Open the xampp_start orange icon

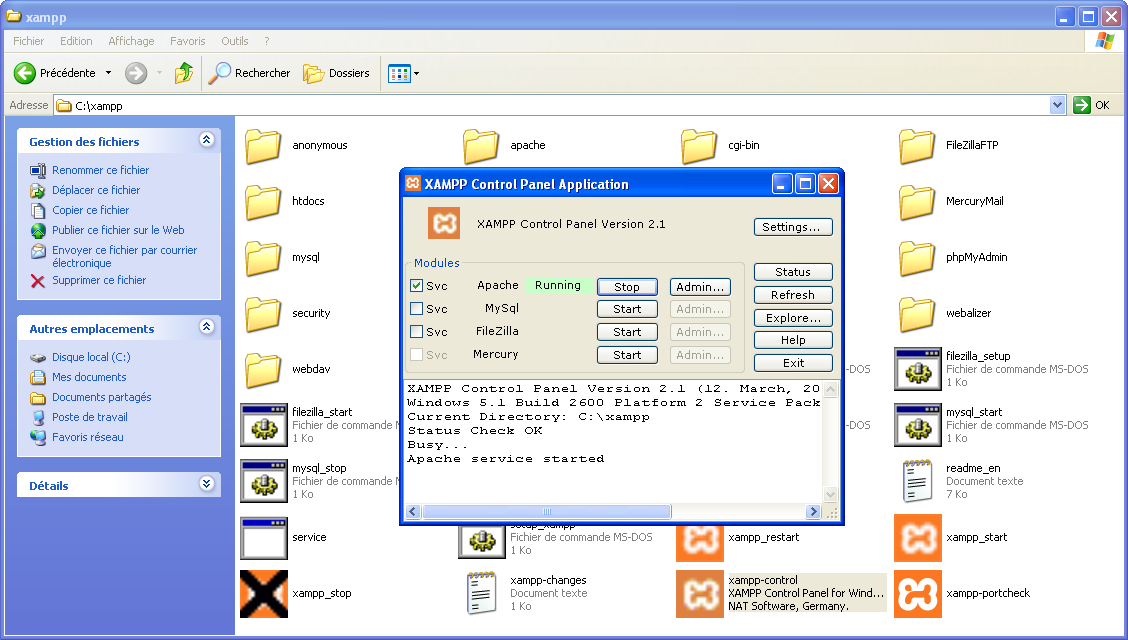tap(917, 538)
